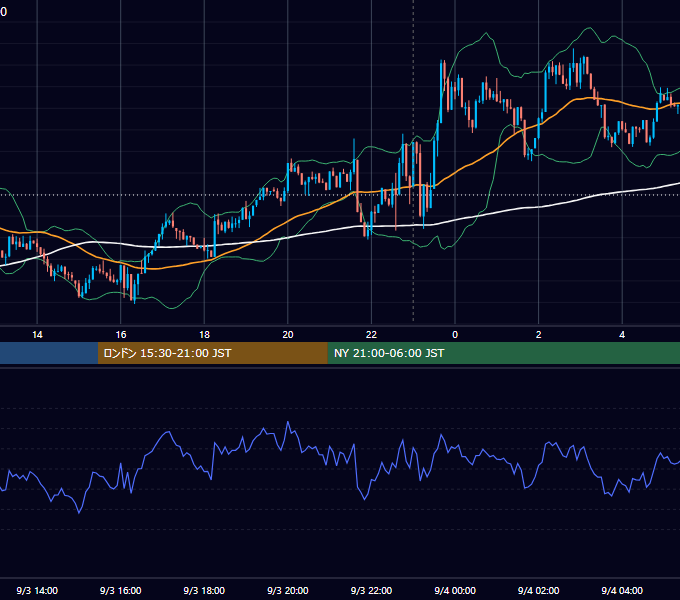The image size is (680, 600).
Task: Click the 22 hour label on price chart axis
Action: (x=371, y=335)
